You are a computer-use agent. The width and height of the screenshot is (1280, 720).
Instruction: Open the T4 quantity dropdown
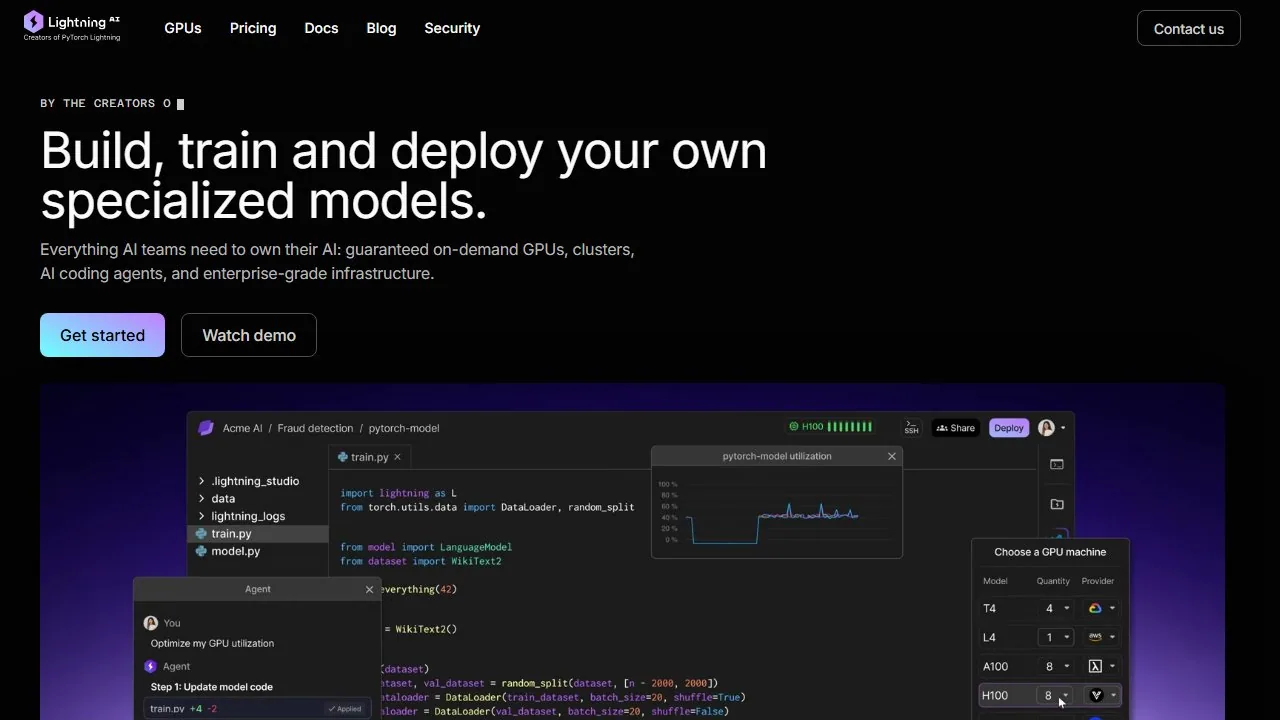pyautogui.click(x=1054, y=608)
